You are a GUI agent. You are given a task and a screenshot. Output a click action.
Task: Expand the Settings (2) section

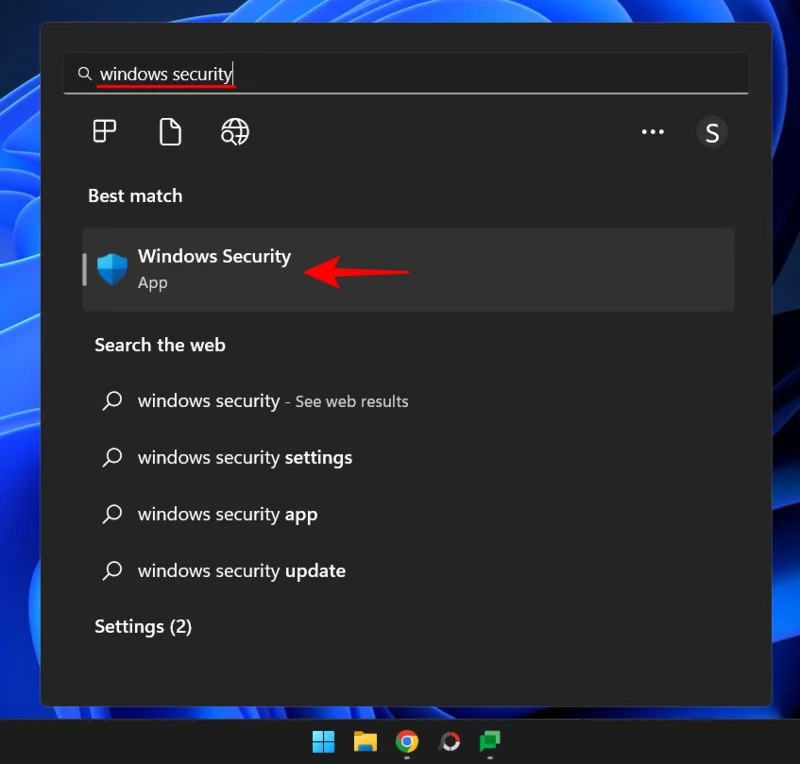[143, 626]
